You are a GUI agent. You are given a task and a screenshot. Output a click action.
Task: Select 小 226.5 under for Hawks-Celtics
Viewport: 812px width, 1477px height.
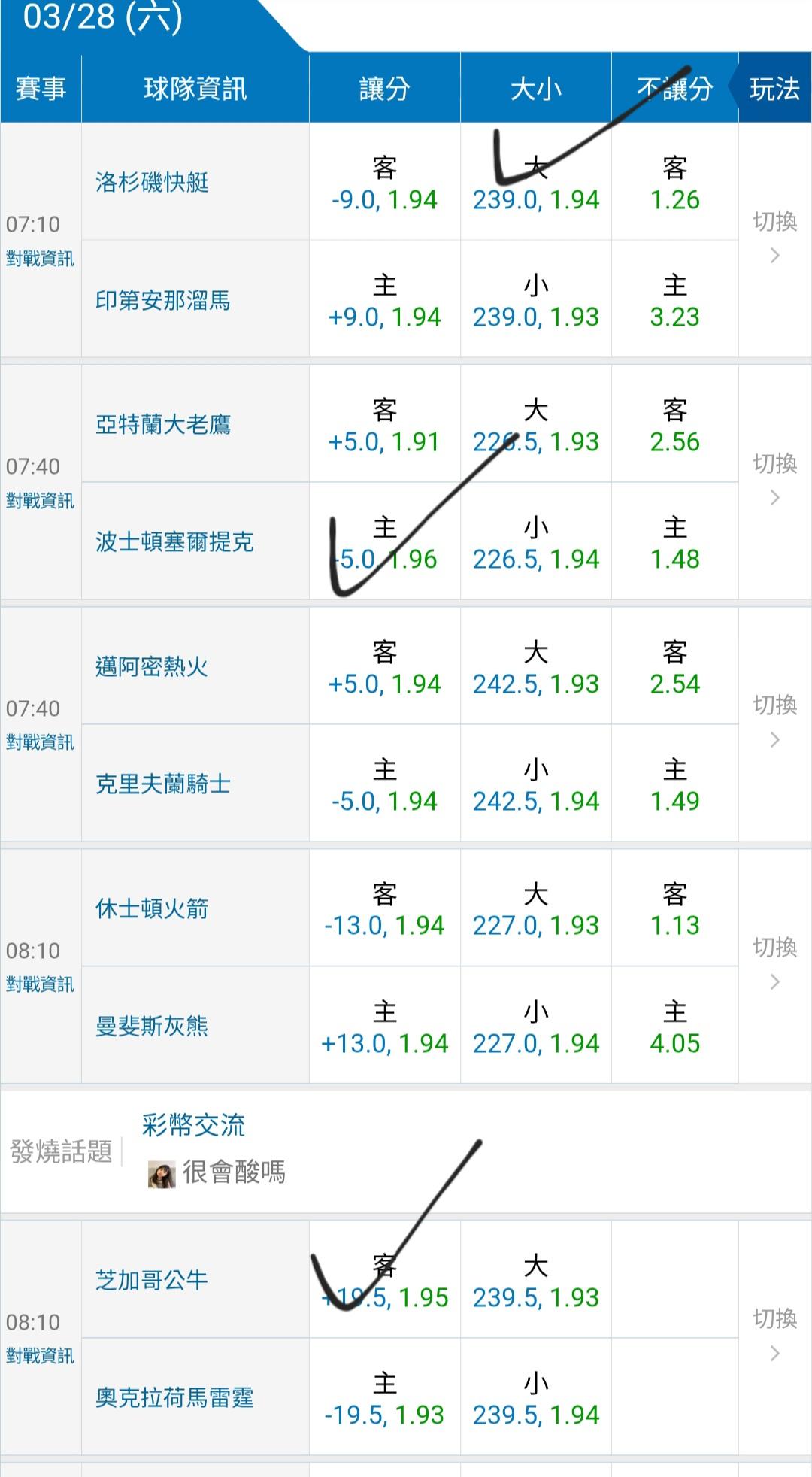pyautogui.click(x=535, y=543)
